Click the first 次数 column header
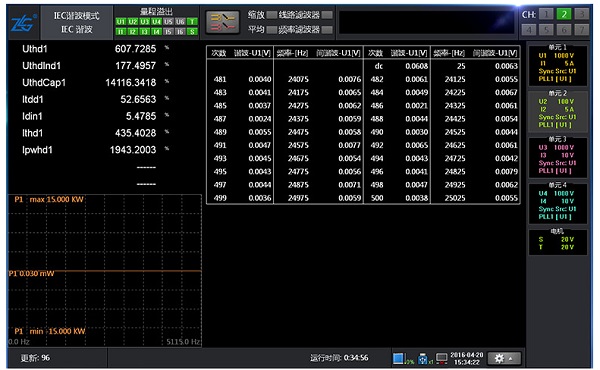Viewport: 600px width, 370px height. click(219, 53)
